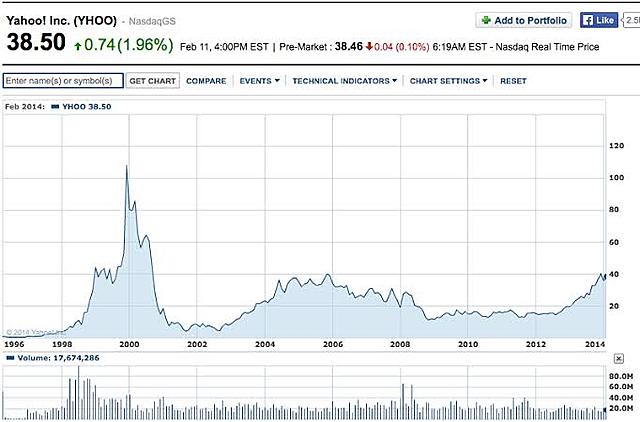The height and width of the screenshot is (422, 640).
Task: Click the red down arrow pre-market change
Action: [x=369, y=47]
